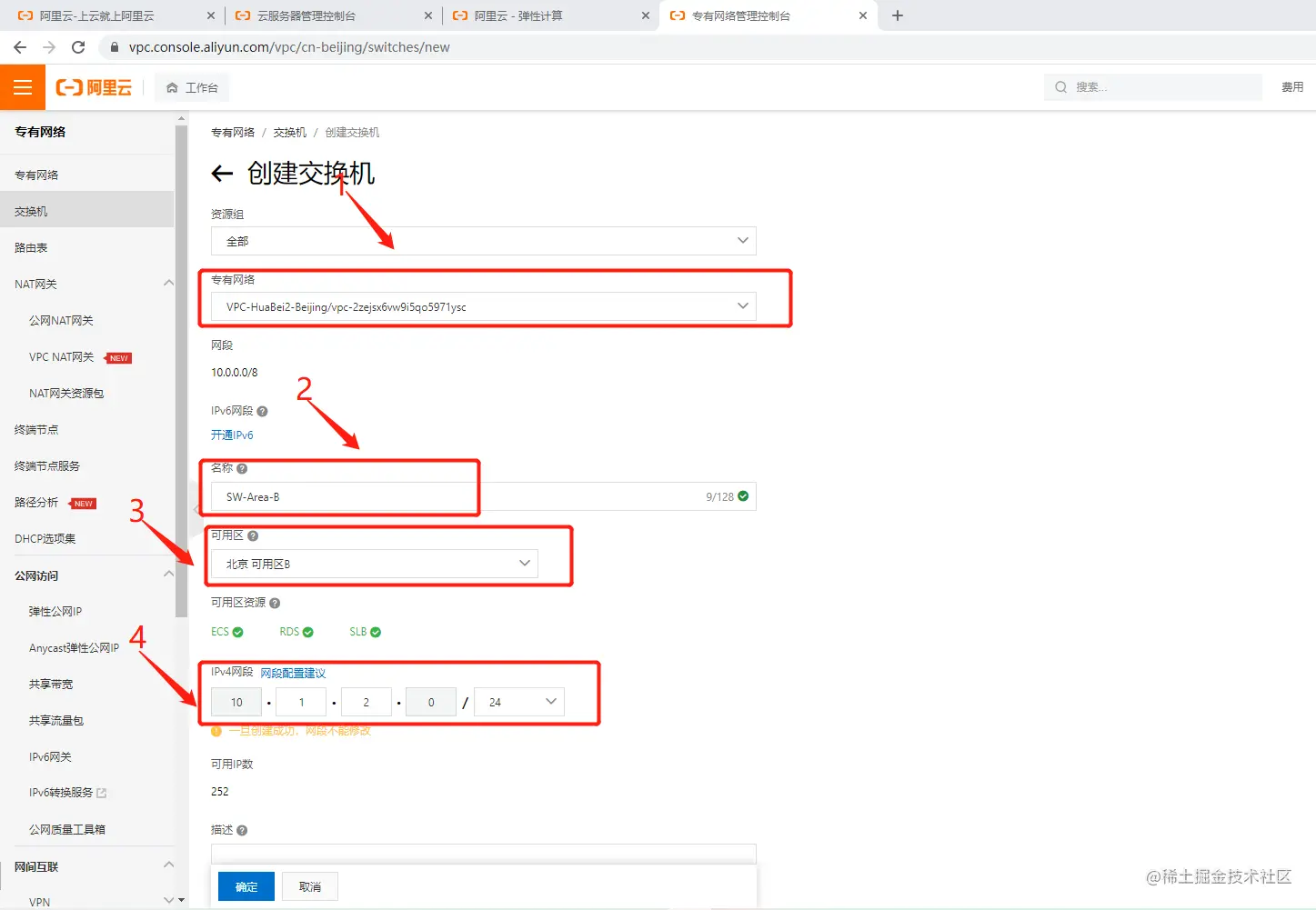Collapse the 公网访问 sidebar group
This screenshot has width=1316, height=910.
168,575
